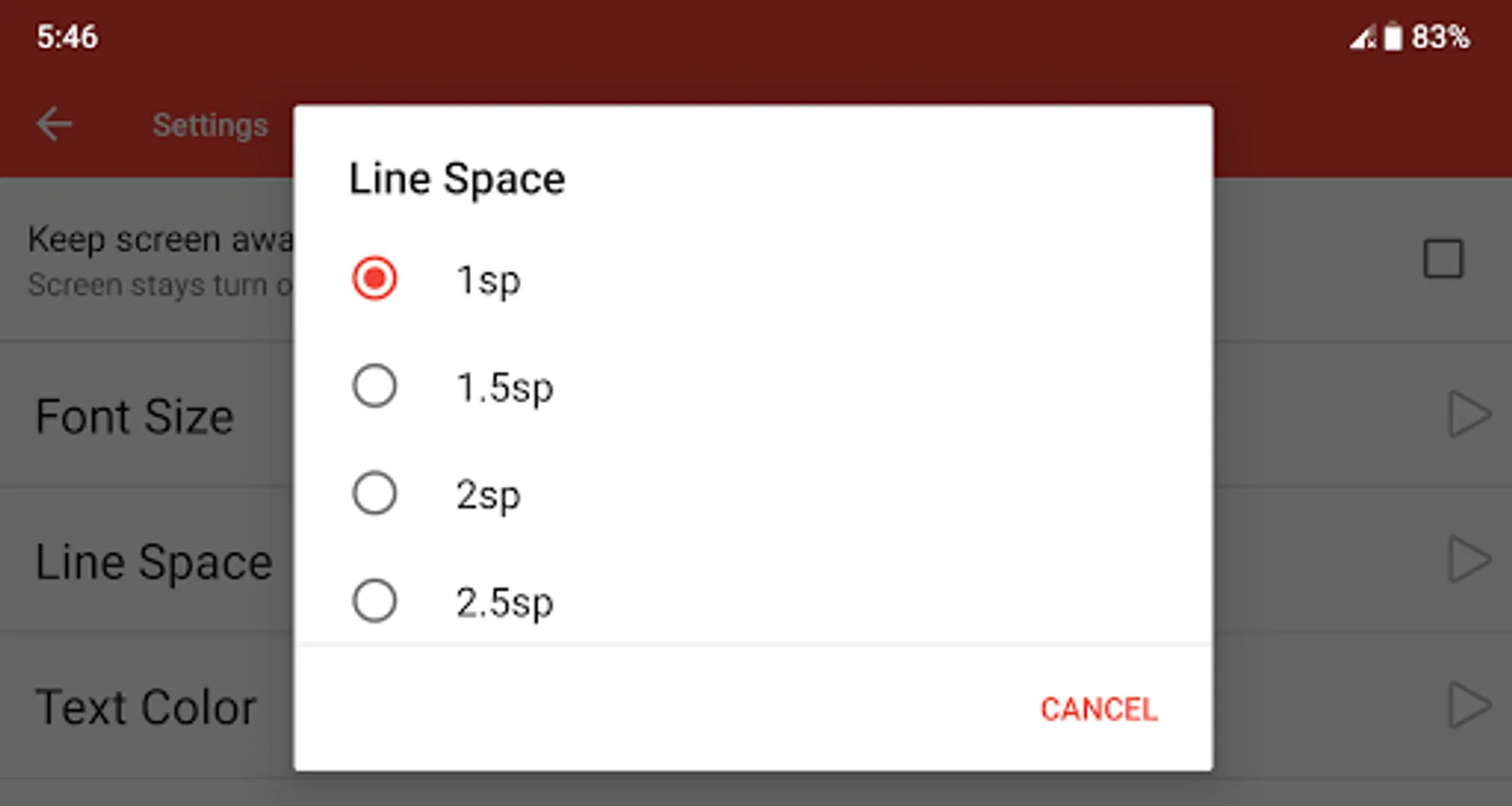This screenshot has height=806, width=1512.
Task: Tap the Line Space row behind the dialog
Action: (153, 562)
